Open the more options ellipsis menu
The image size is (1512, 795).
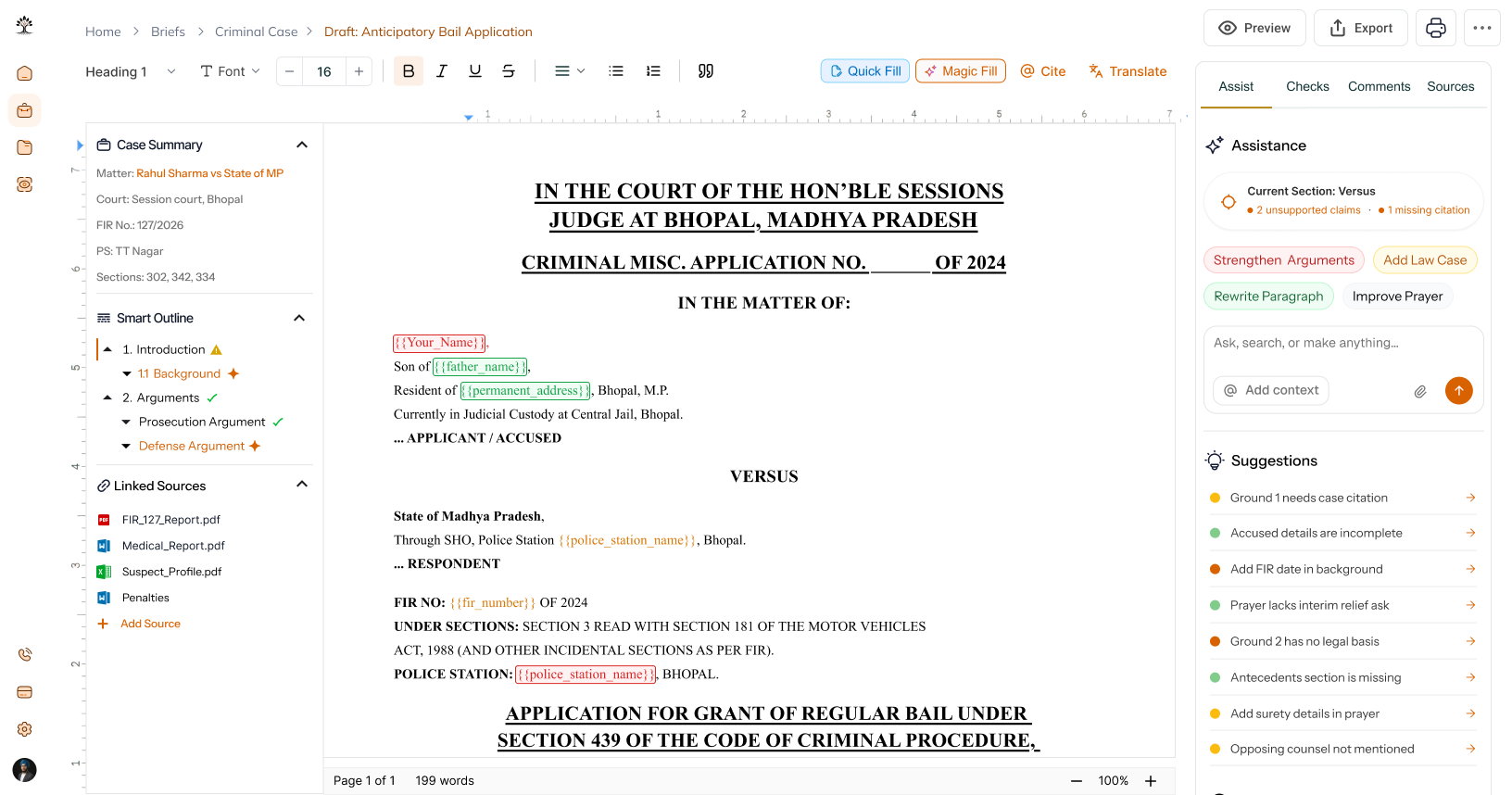coord(1482,28)
